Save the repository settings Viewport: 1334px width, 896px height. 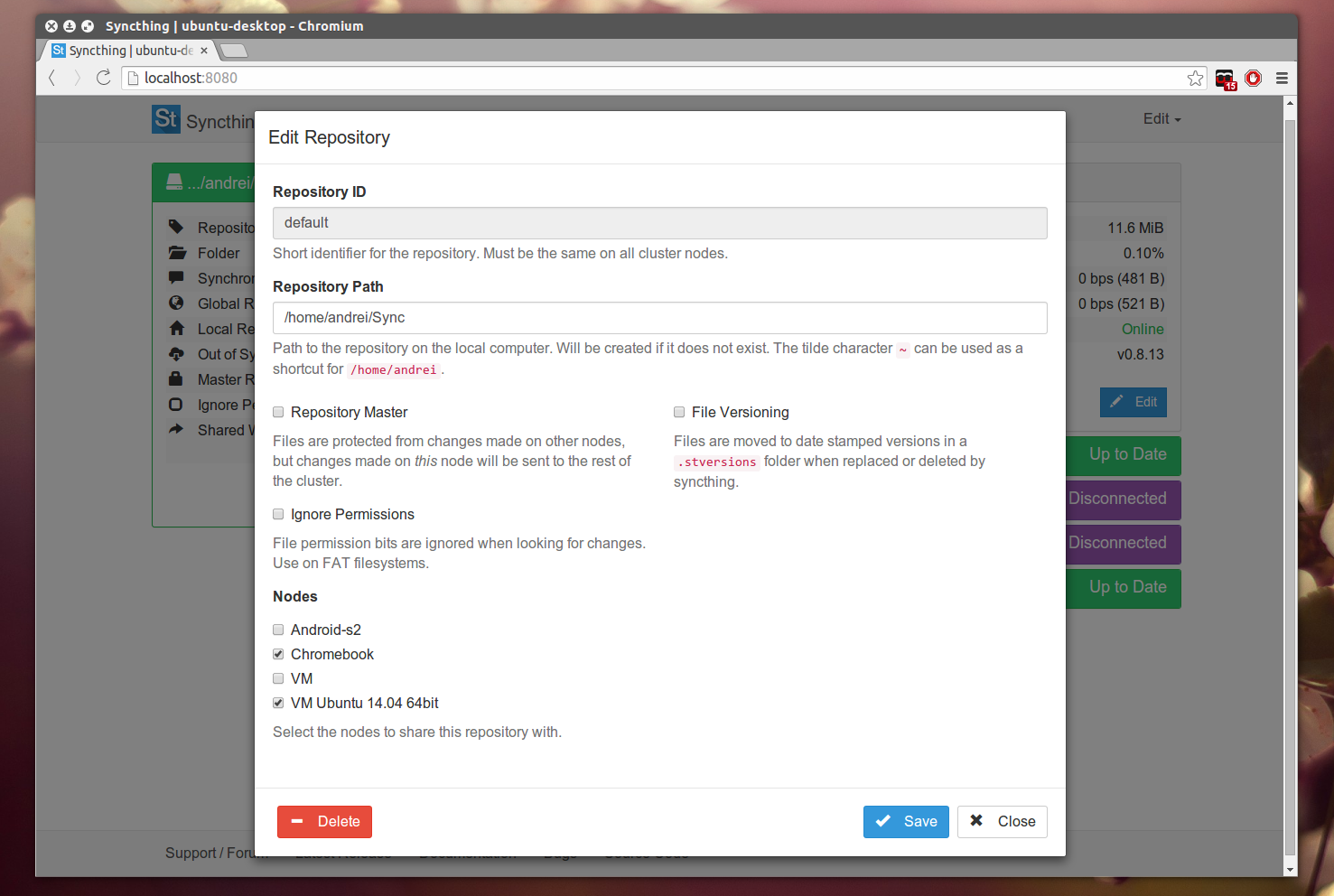click(x=906, y=821)
